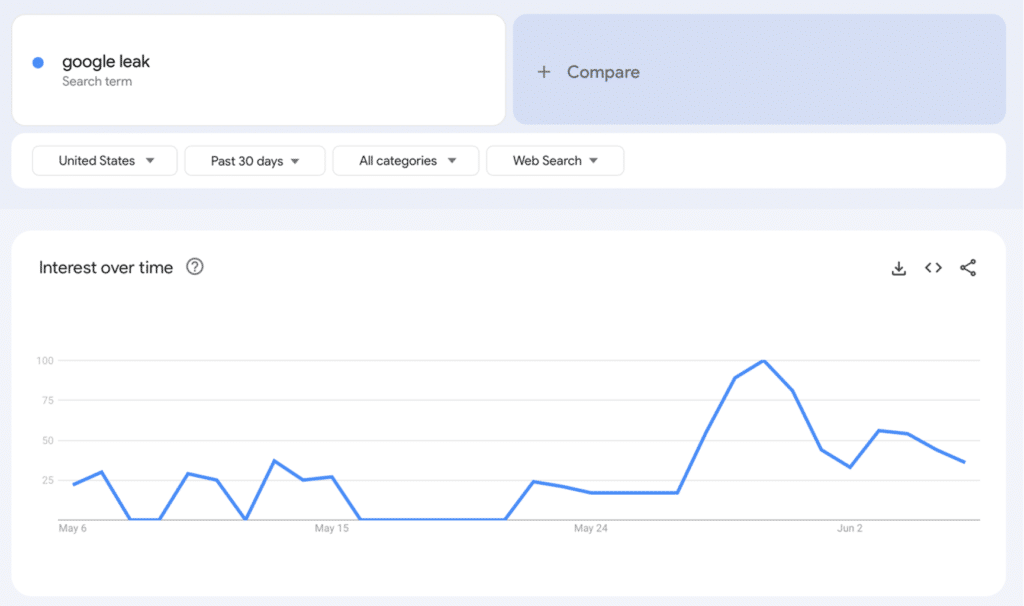Click the May 15 axis label
This screenshot has width=1024, height=606.
[x=332, y=528]
